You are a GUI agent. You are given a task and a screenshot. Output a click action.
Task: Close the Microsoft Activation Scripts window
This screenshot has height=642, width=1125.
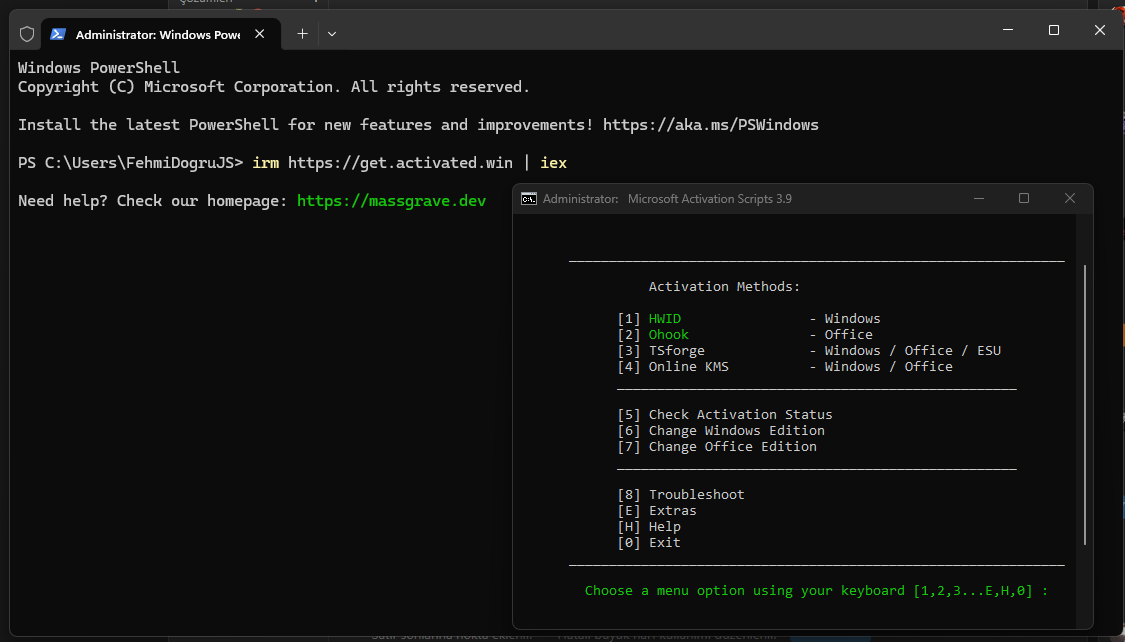coord(1070,199)
